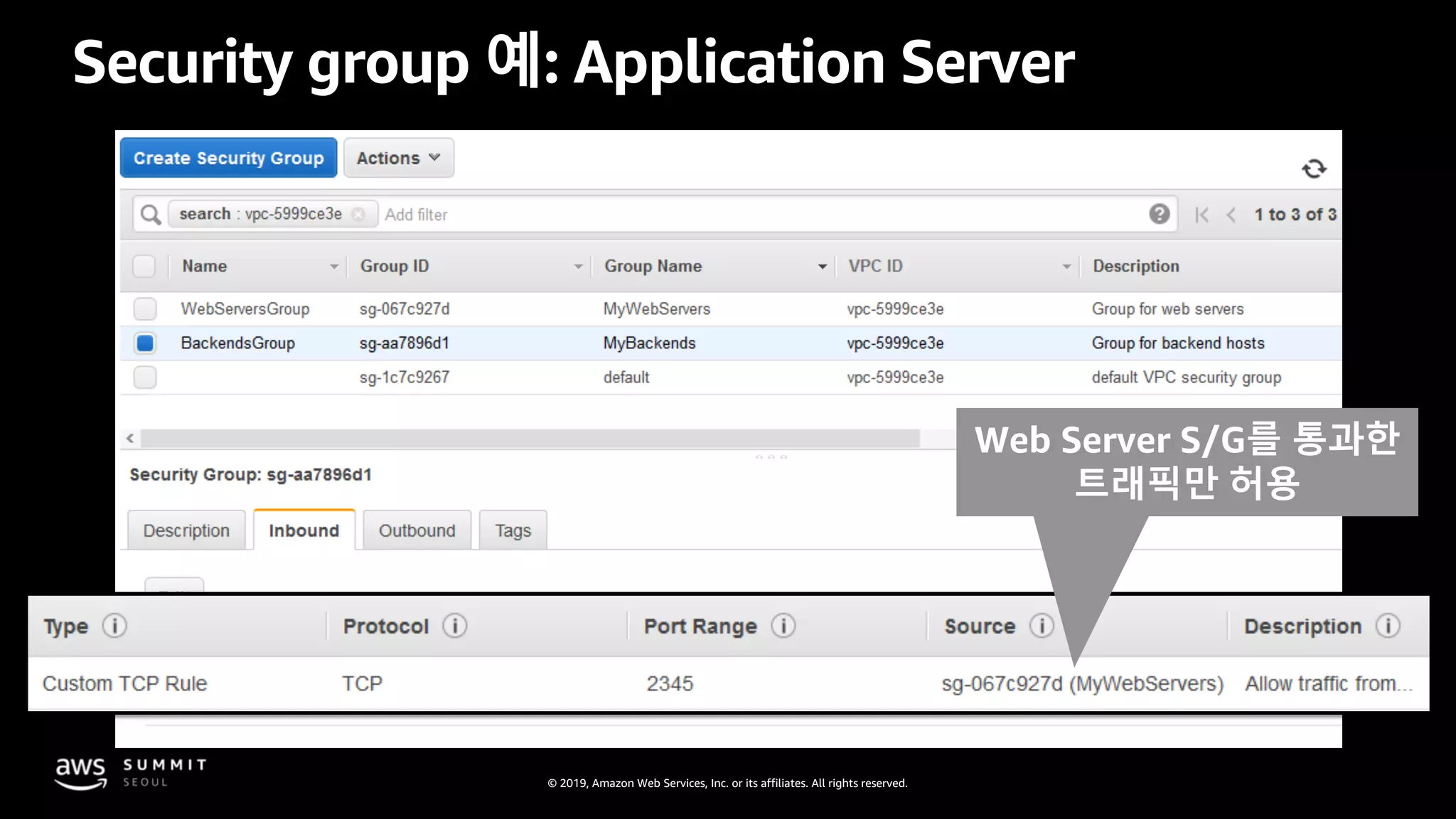Click the '1 to 3 of 3' pagination text
This screenshot has width=1456, height=819.
(1295, 214)
